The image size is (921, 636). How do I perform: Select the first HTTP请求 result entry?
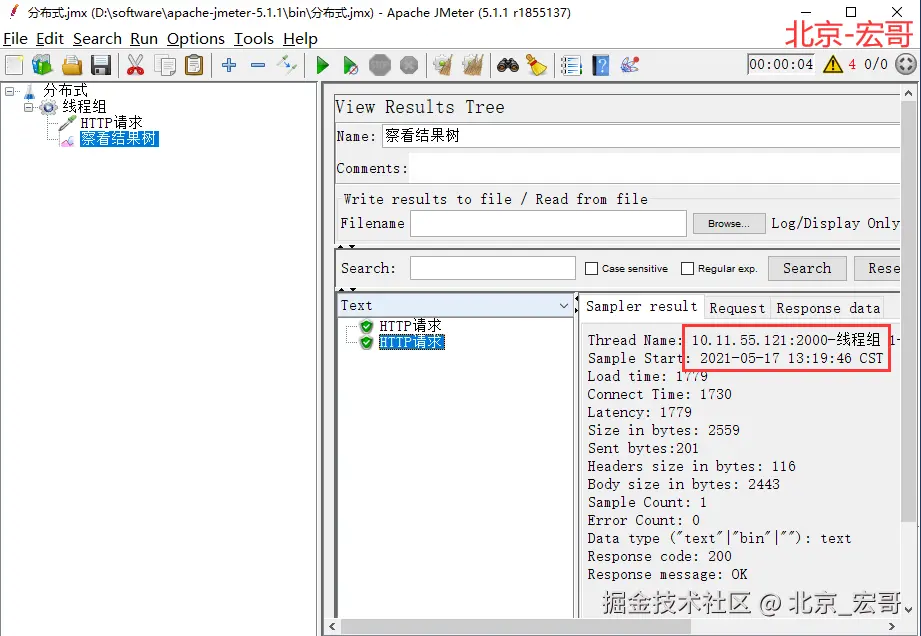(410, 326)
